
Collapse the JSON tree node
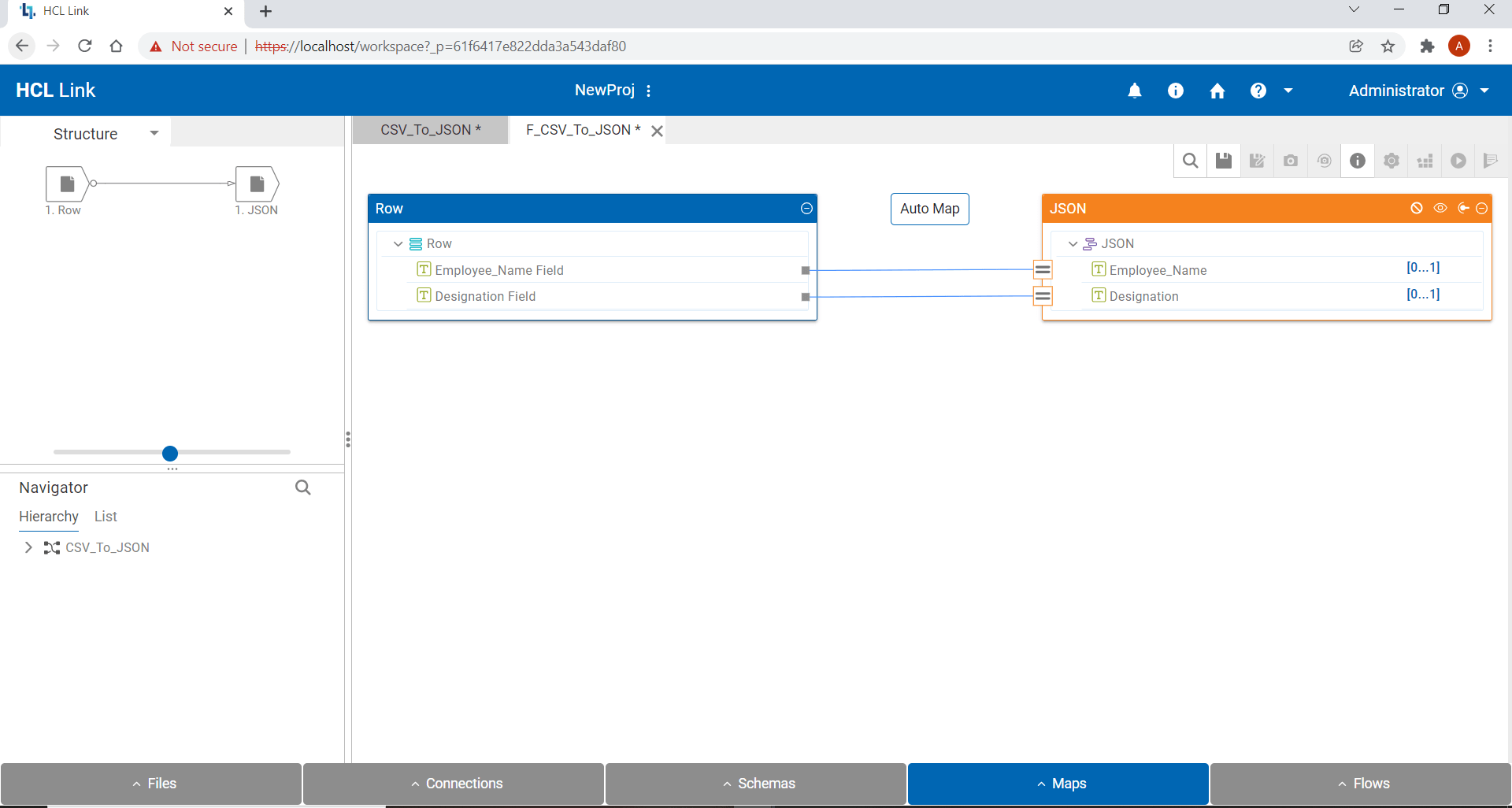click(x=1073, y=243)
